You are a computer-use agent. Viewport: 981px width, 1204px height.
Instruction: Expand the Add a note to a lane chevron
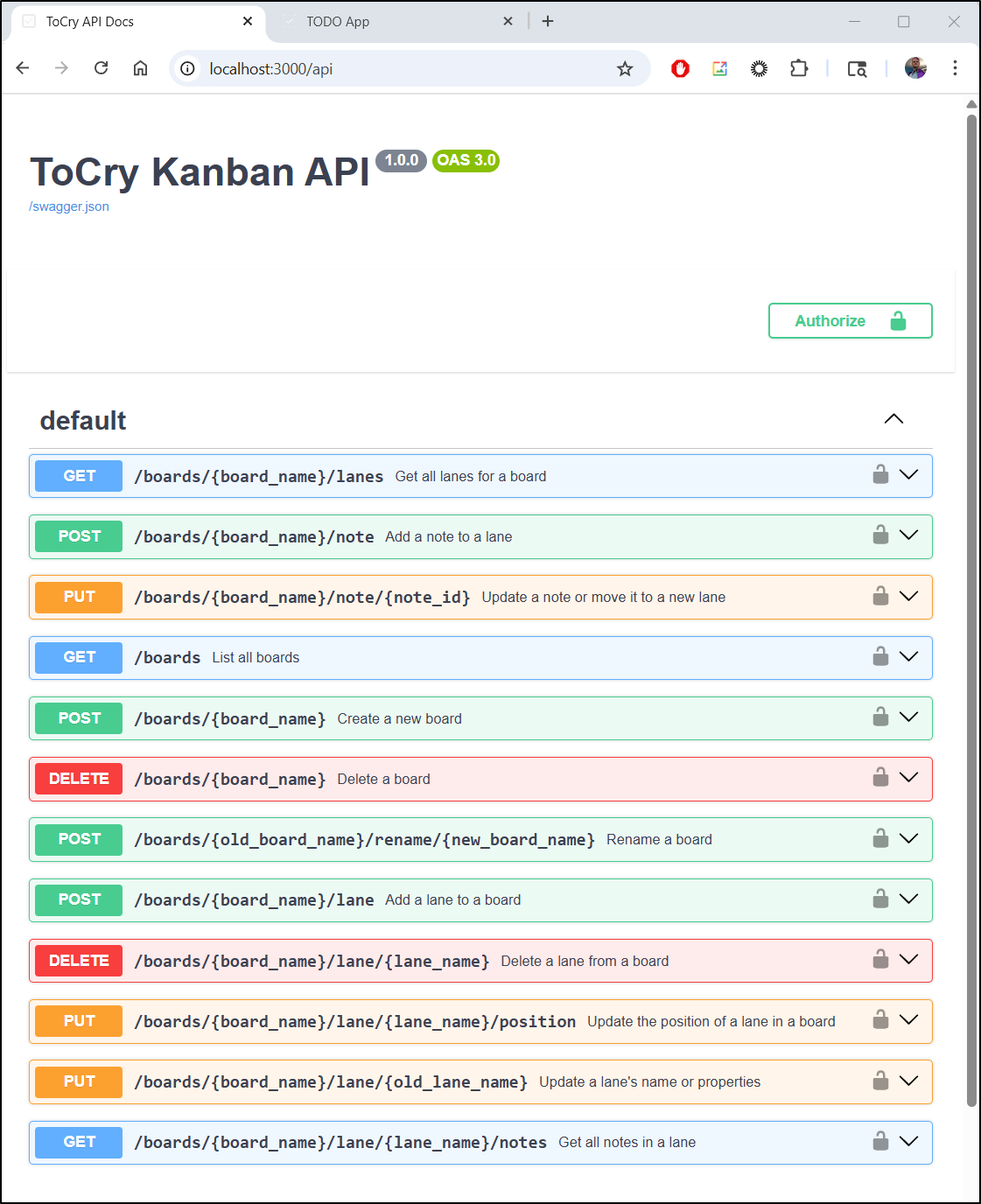[909, 535]
